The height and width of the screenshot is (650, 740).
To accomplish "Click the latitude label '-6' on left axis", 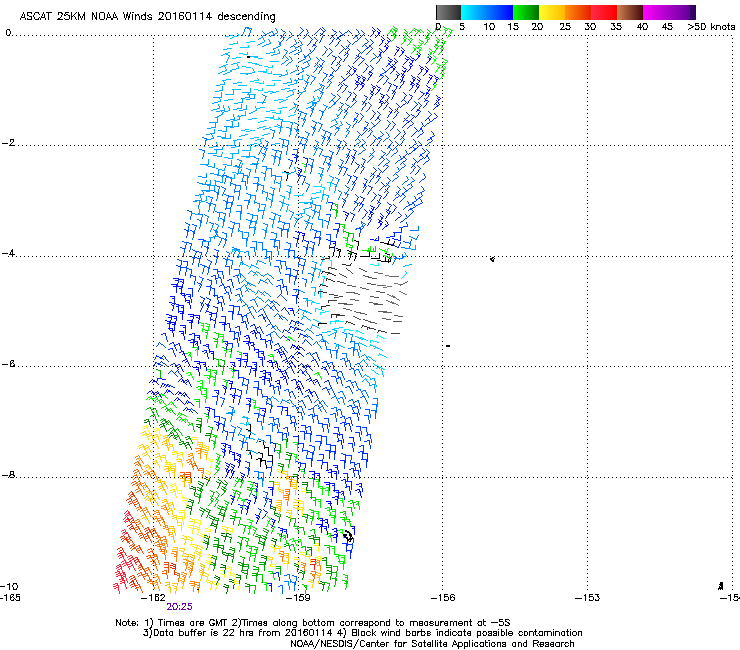I will click(8, 364).
